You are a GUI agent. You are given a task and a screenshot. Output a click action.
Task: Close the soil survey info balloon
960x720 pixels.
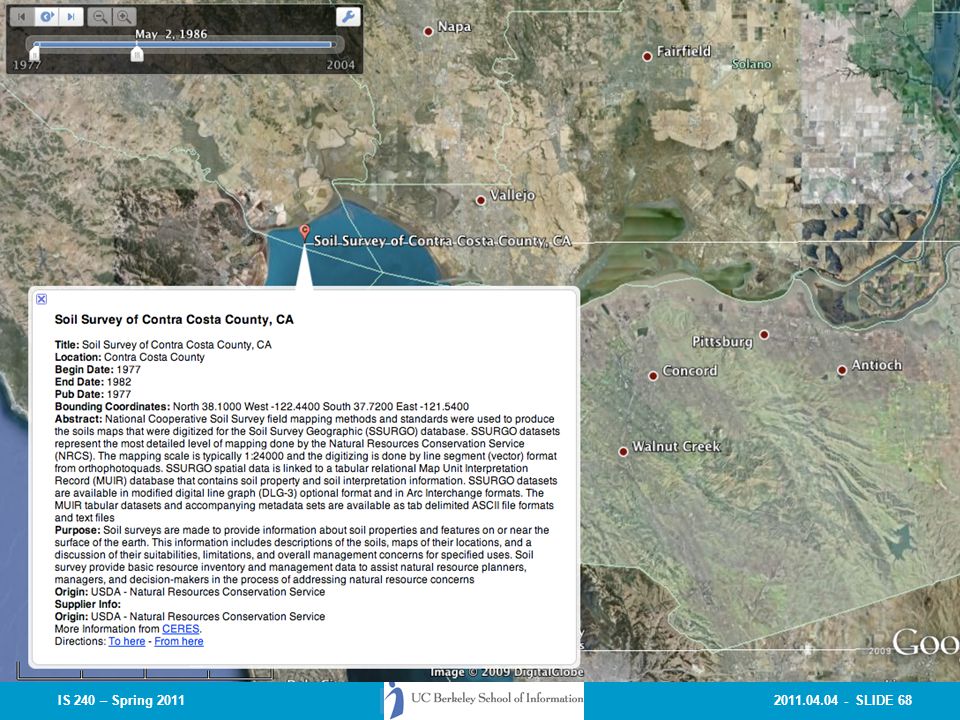[41, 299]
